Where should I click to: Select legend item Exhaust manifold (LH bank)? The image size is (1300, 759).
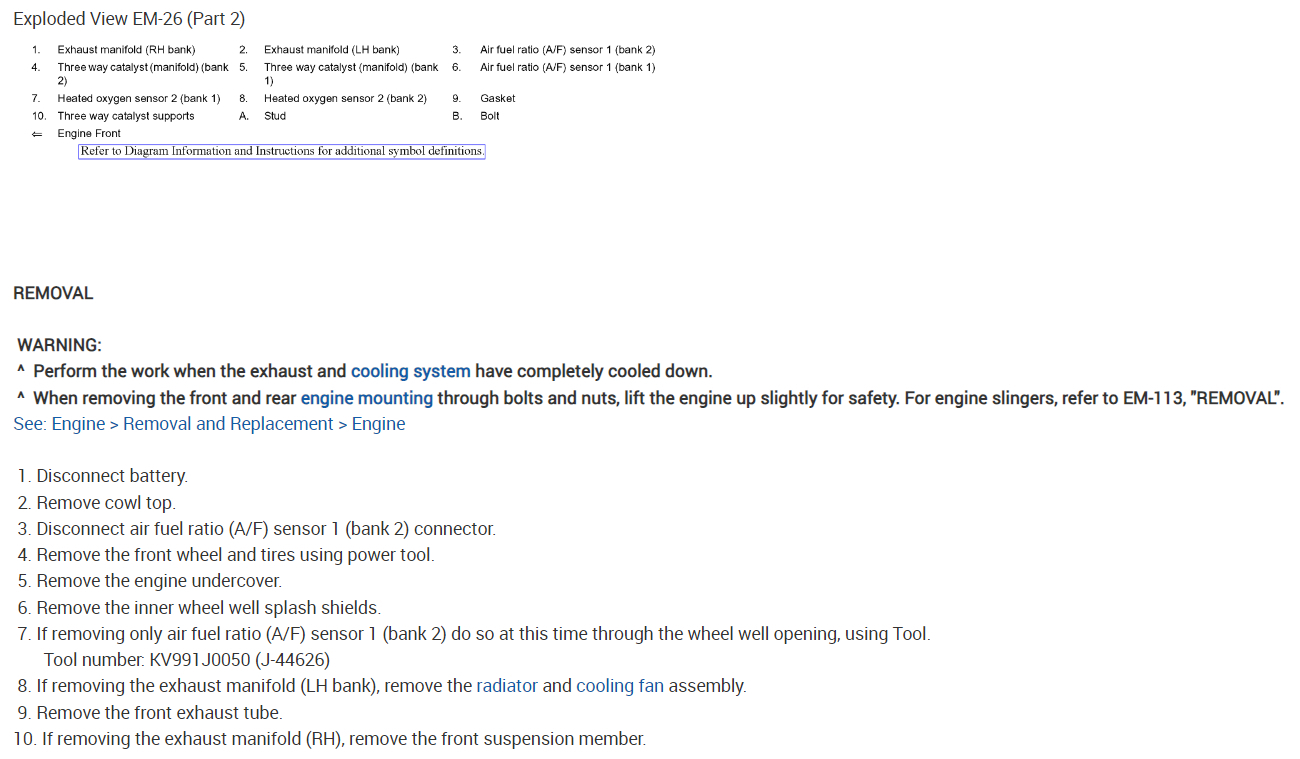coord(331,50)
